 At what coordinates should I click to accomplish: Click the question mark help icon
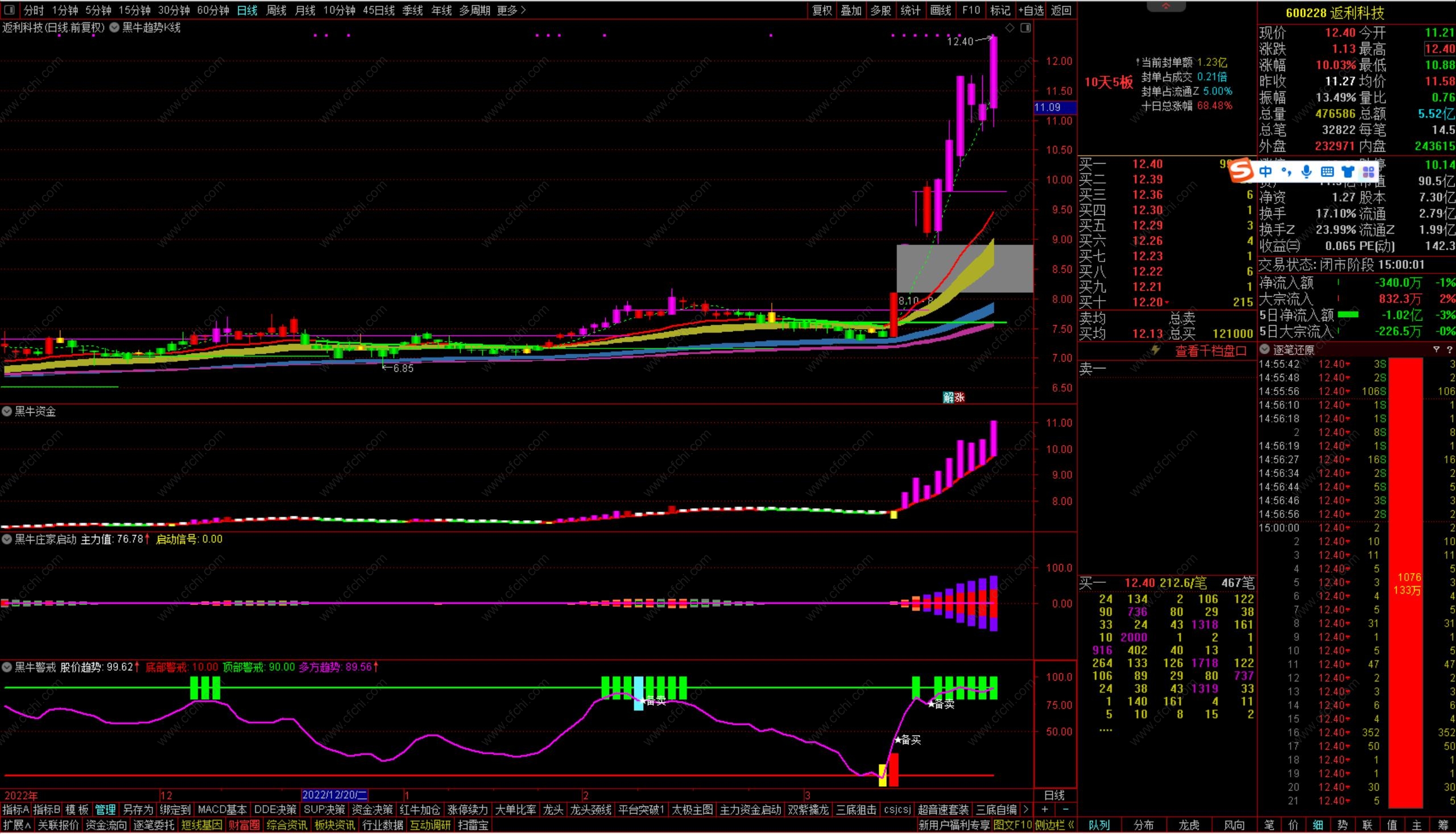pos(1449,350)
